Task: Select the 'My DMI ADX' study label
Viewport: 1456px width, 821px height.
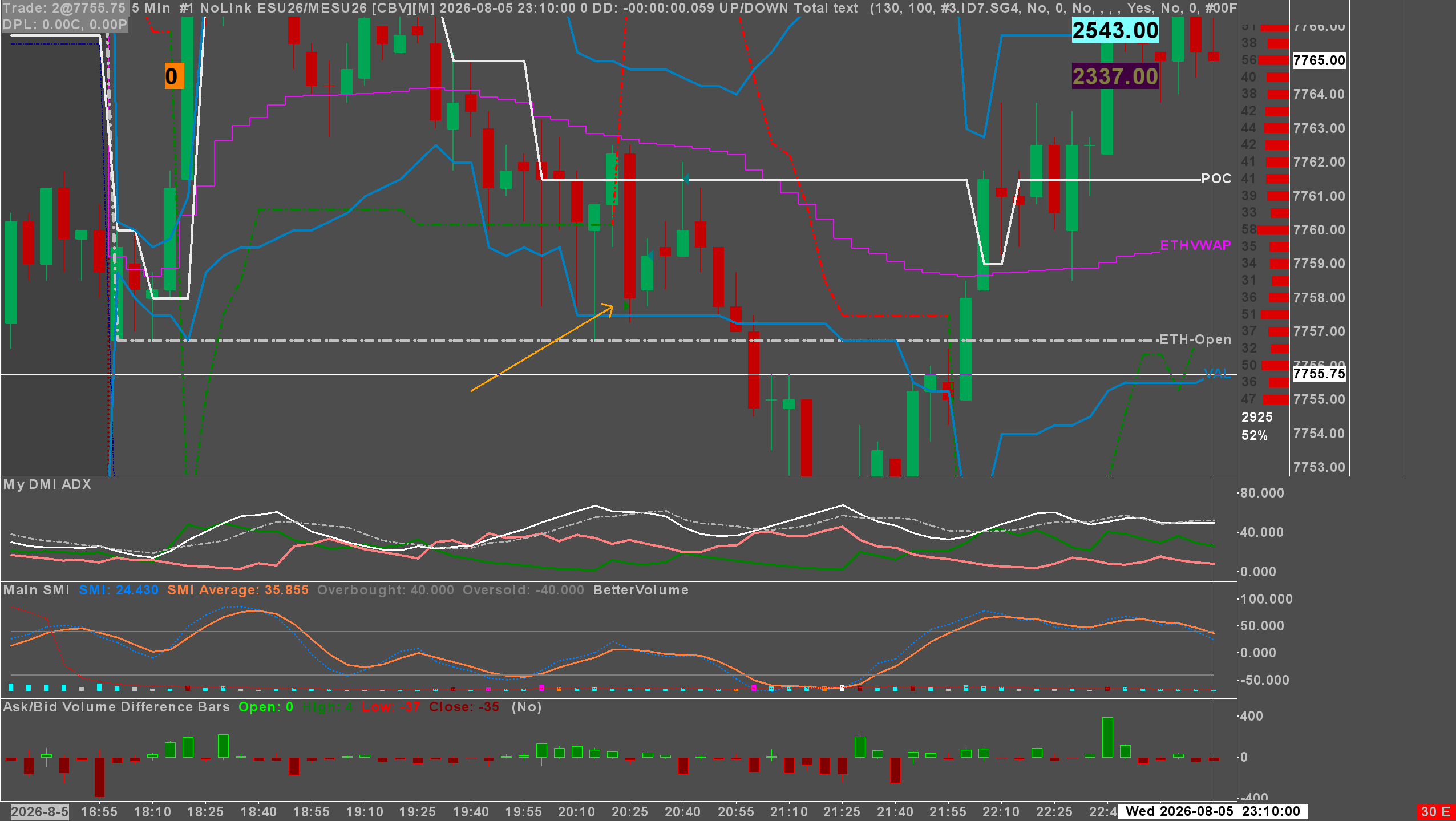Action: 47,484
